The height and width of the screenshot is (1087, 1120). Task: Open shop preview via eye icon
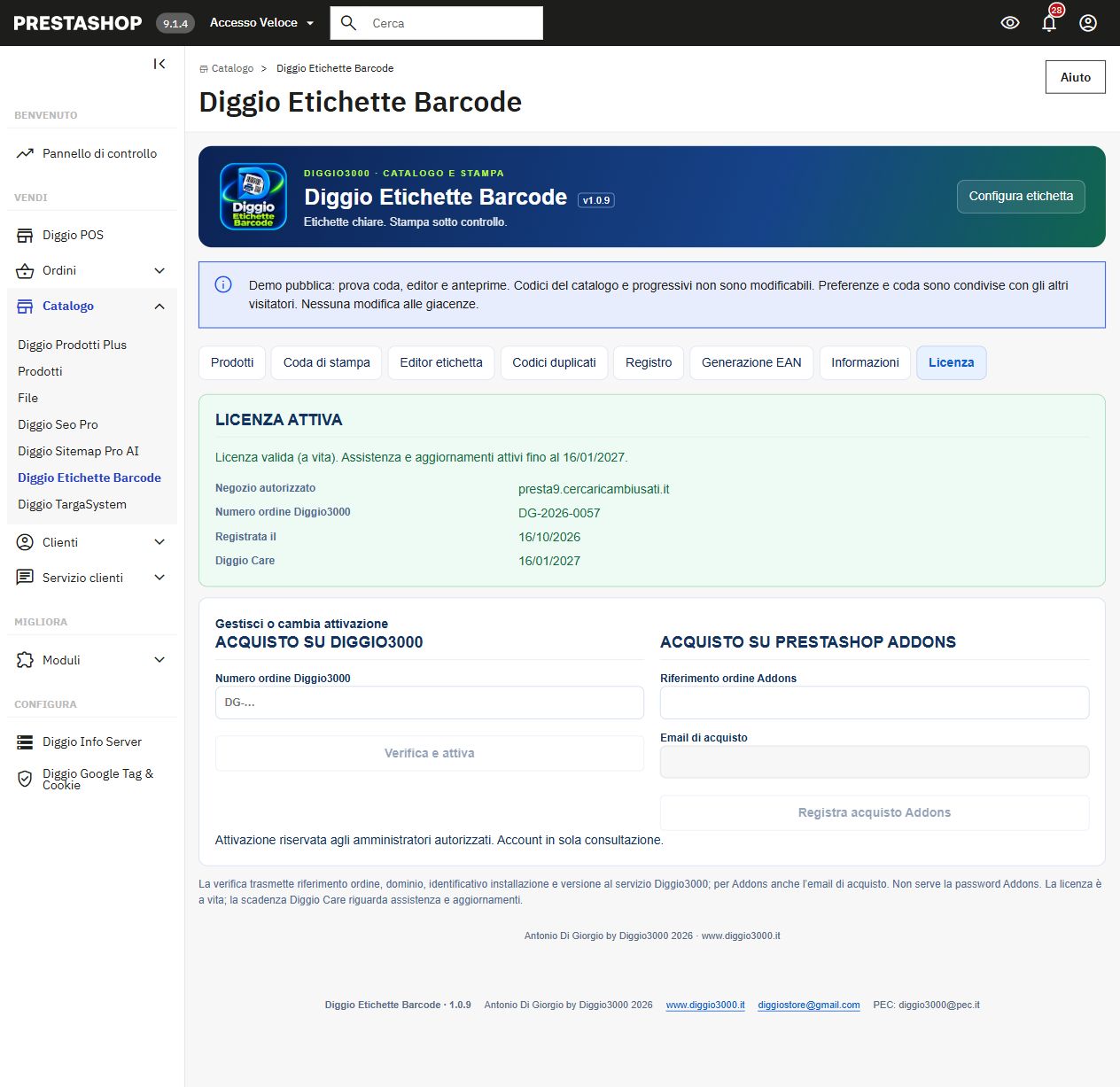(1010, 23)
